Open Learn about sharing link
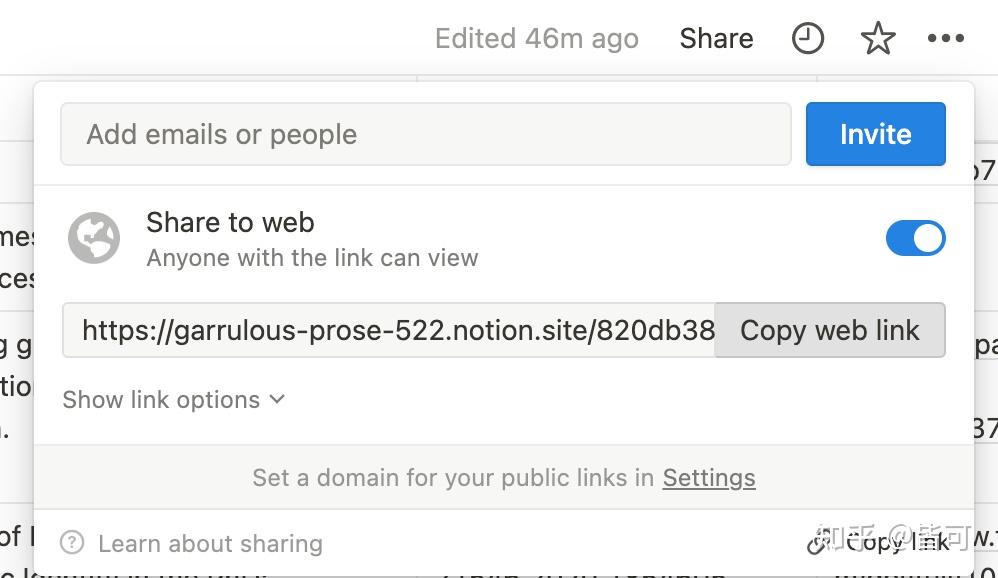998x578 pixels. coord(210,543)
